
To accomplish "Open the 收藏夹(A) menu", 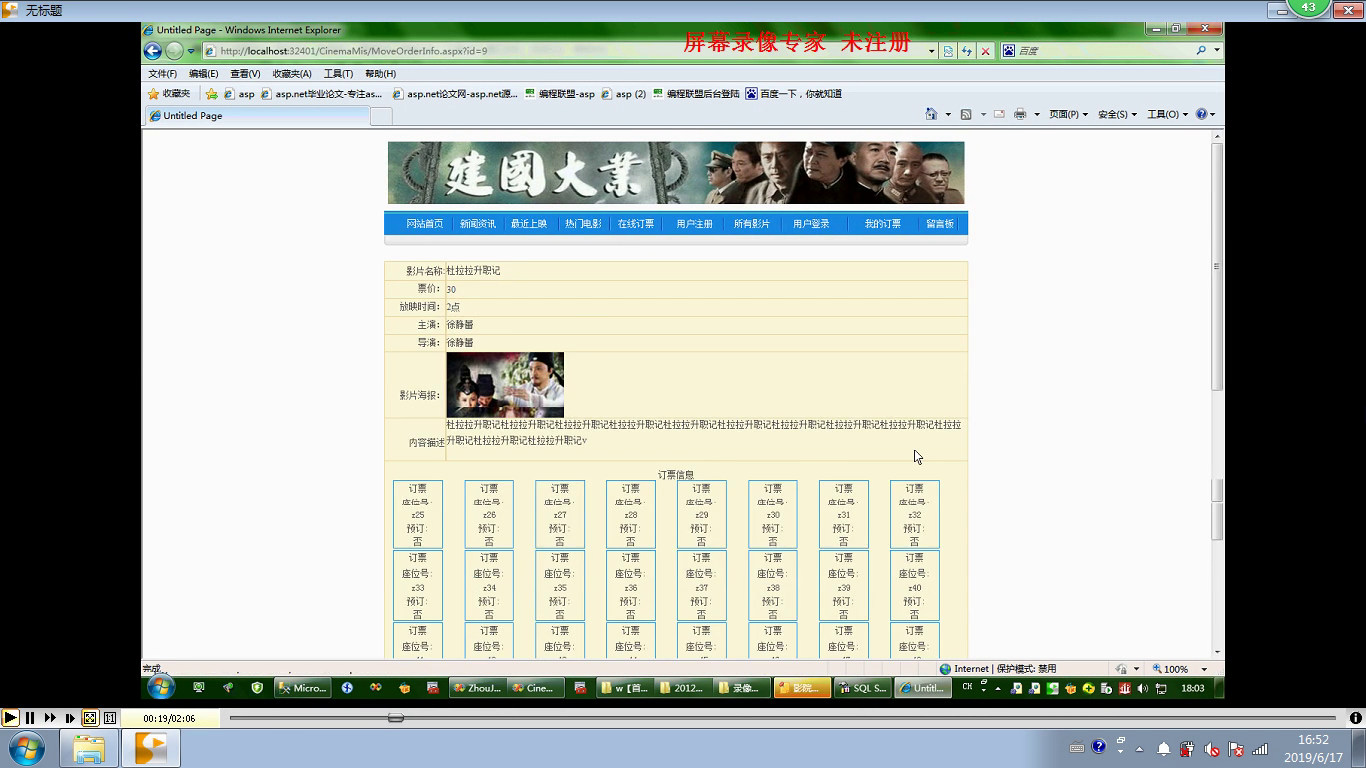I will click(x=292, y=74).
